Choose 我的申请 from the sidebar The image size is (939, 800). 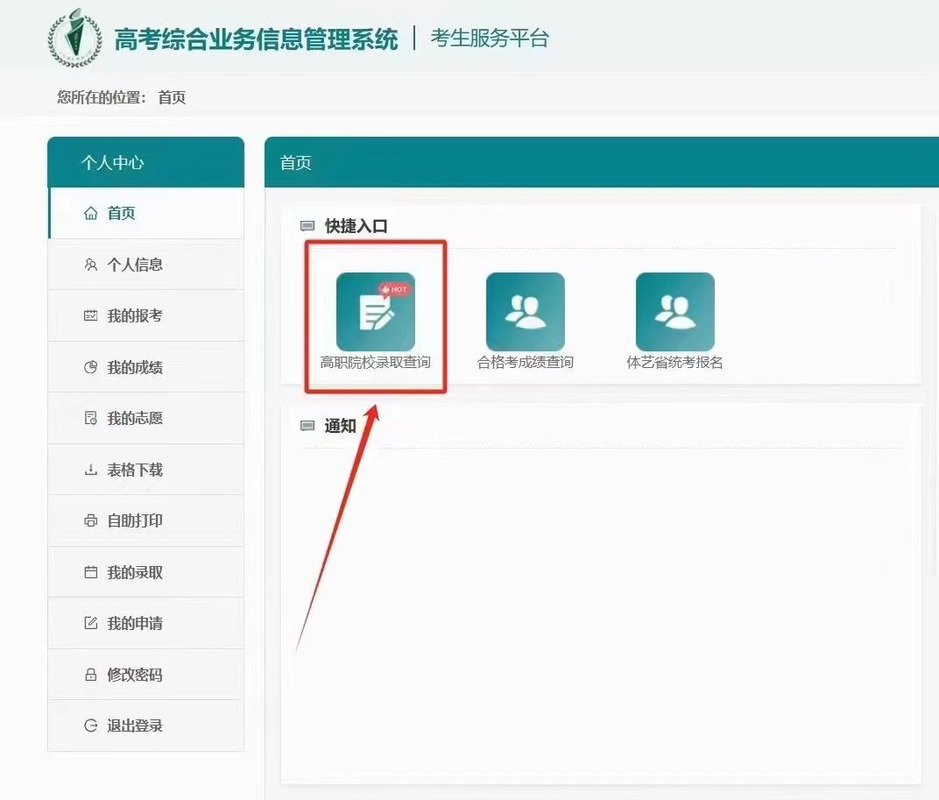coord(134,624)
